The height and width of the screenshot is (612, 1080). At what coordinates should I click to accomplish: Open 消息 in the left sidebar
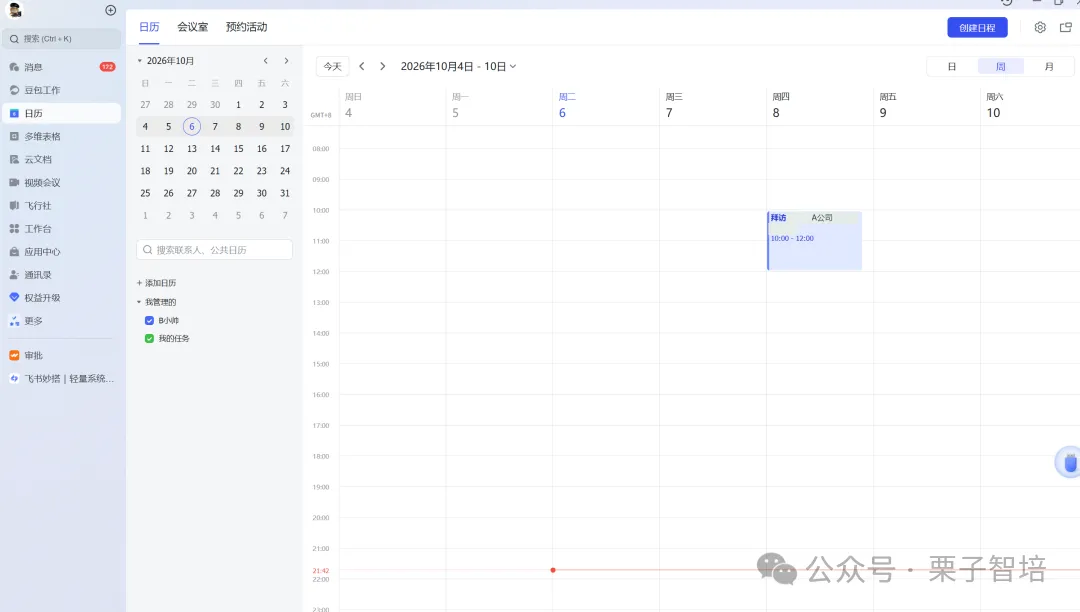click(x=61, y=67)
